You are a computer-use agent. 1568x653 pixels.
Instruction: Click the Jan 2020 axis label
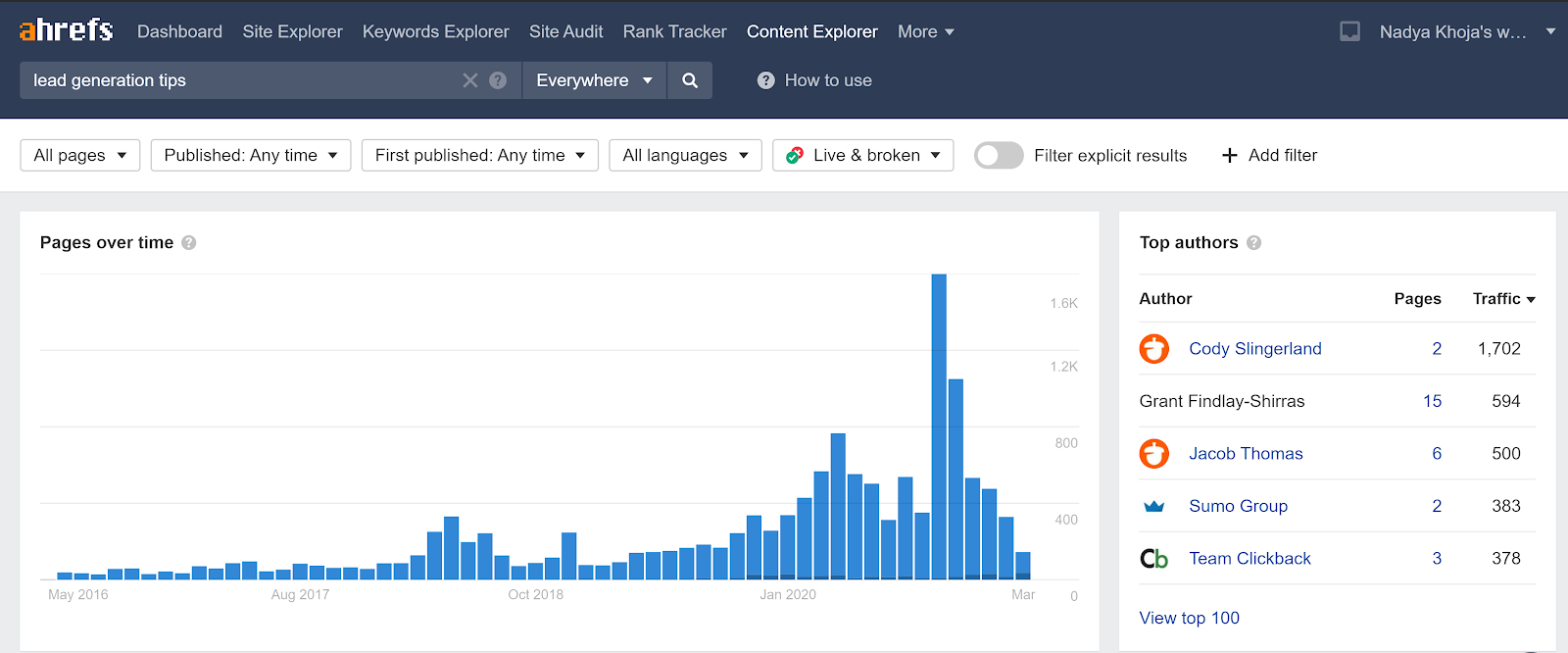click(787, 594)
